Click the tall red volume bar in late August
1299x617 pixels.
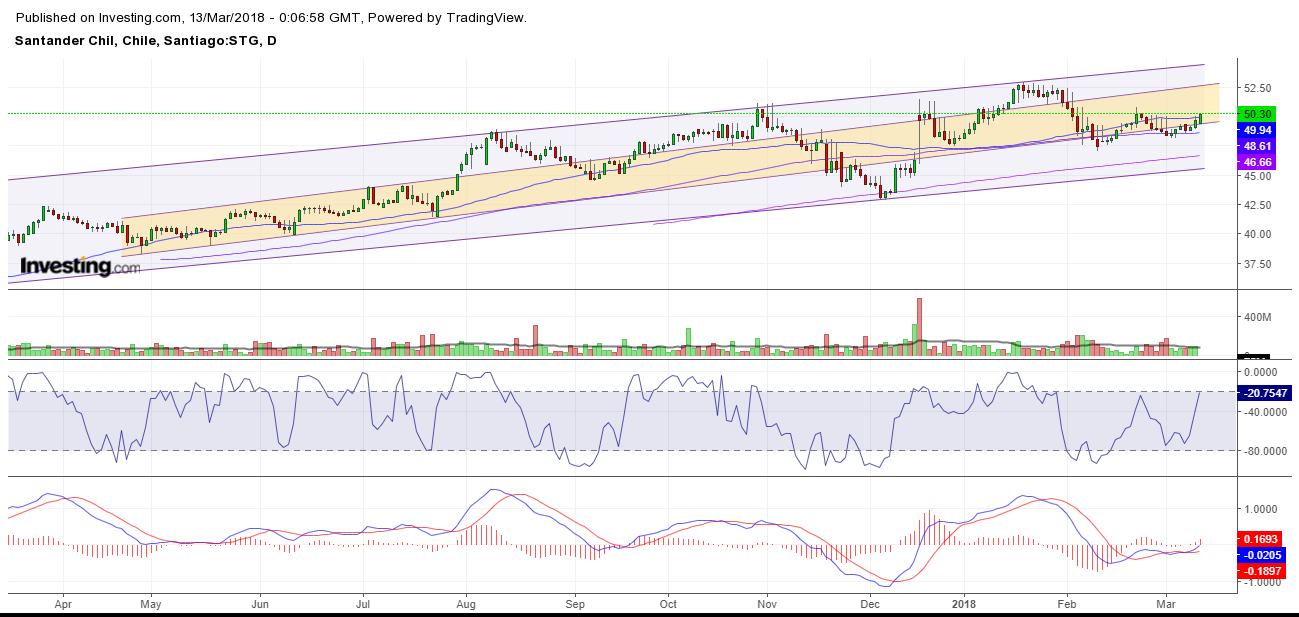click(535, 340)
